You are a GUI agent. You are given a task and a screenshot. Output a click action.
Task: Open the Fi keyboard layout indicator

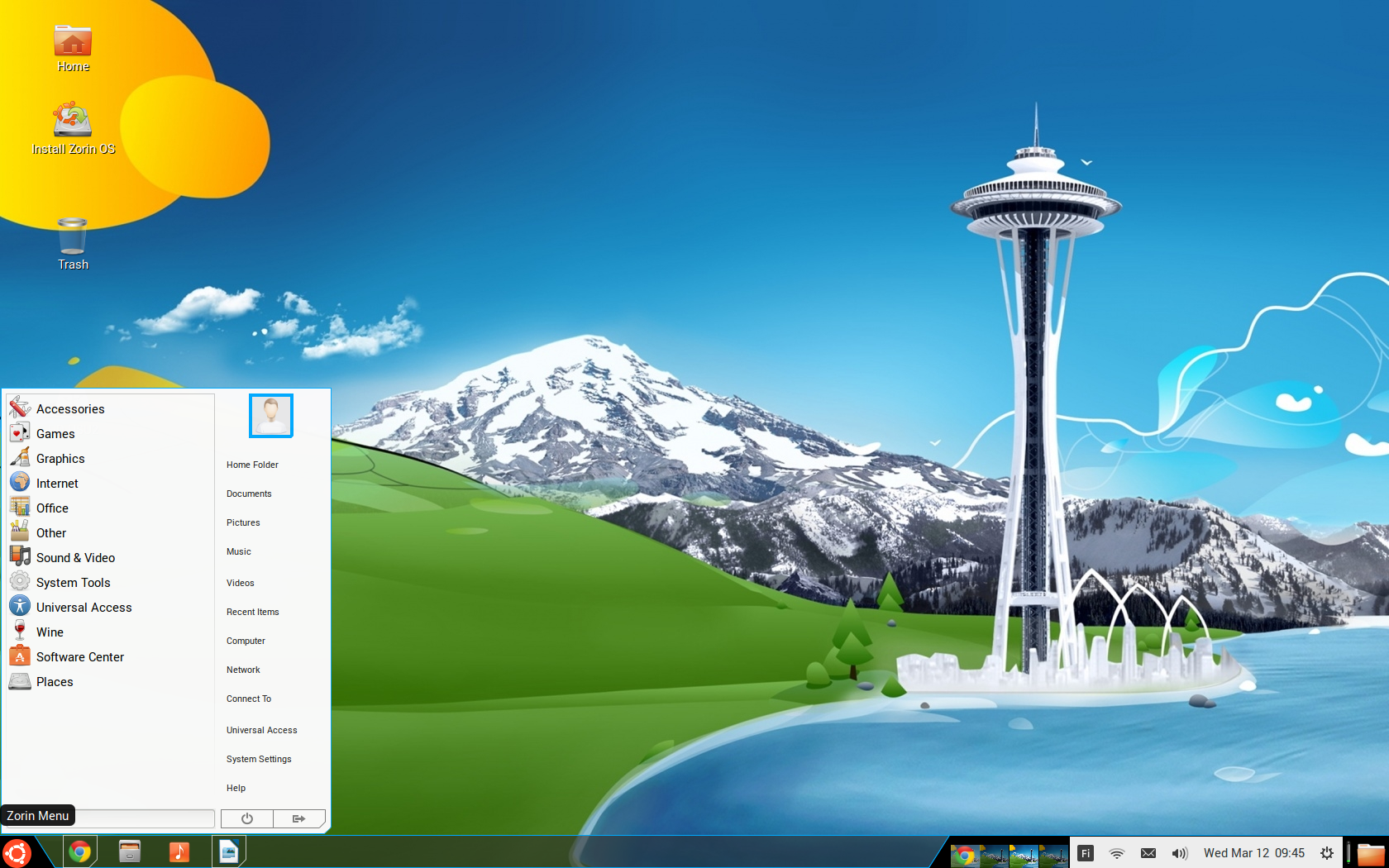[1086, 853]
